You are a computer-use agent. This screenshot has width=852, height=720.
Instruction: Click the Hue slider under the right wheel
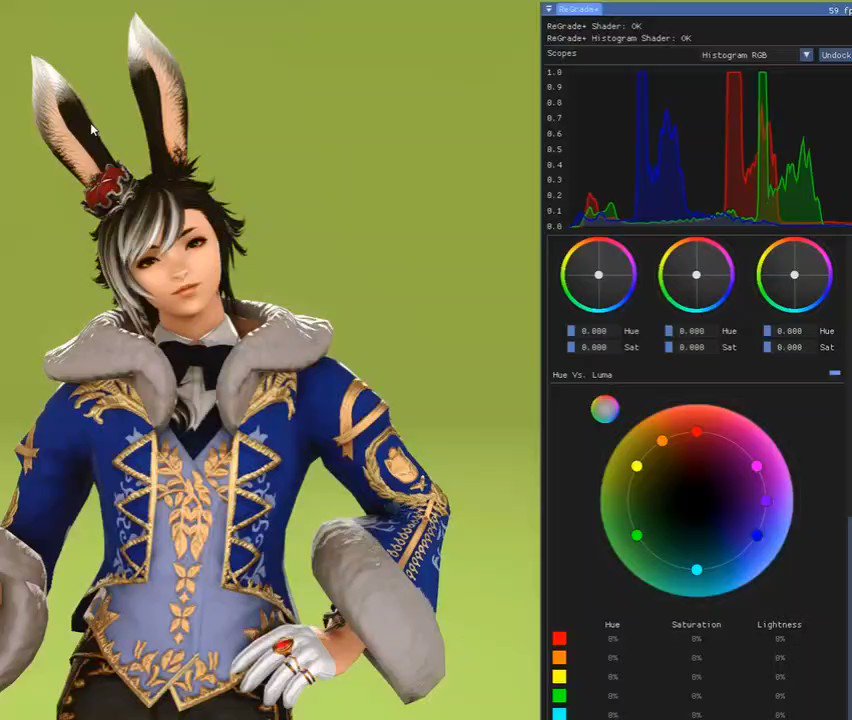(789, 331)
